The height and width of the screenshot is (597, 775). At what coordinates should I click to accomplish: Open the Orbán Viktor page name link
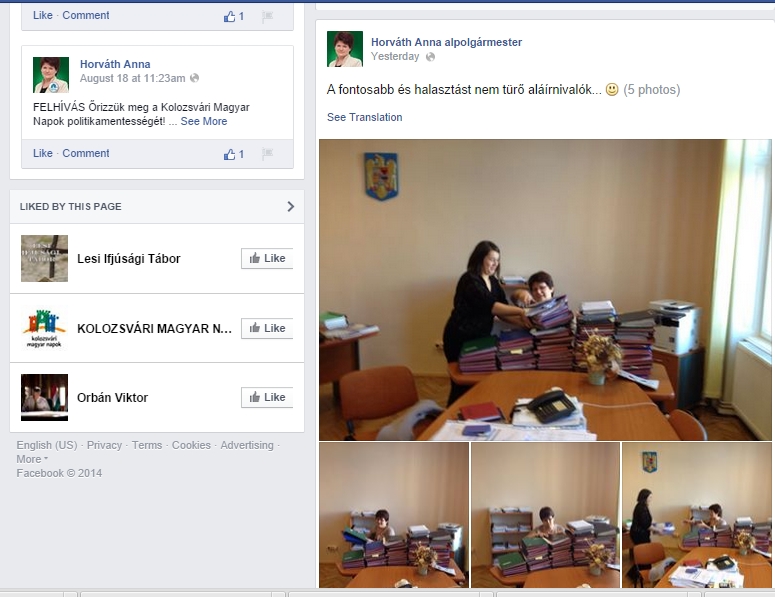pyautogui.click(x=112, y=397)
